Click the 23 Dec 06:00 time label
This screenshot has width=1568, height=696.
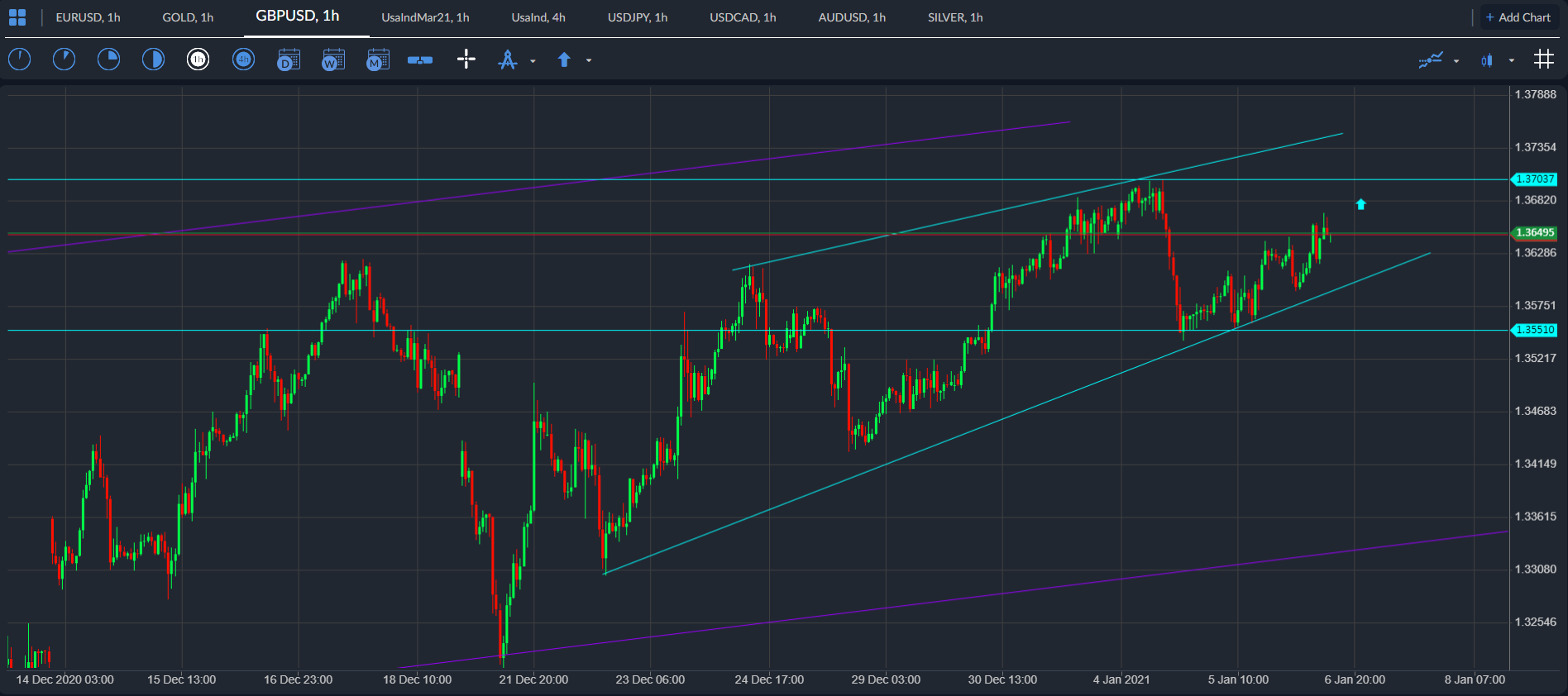tap(650, 679)
